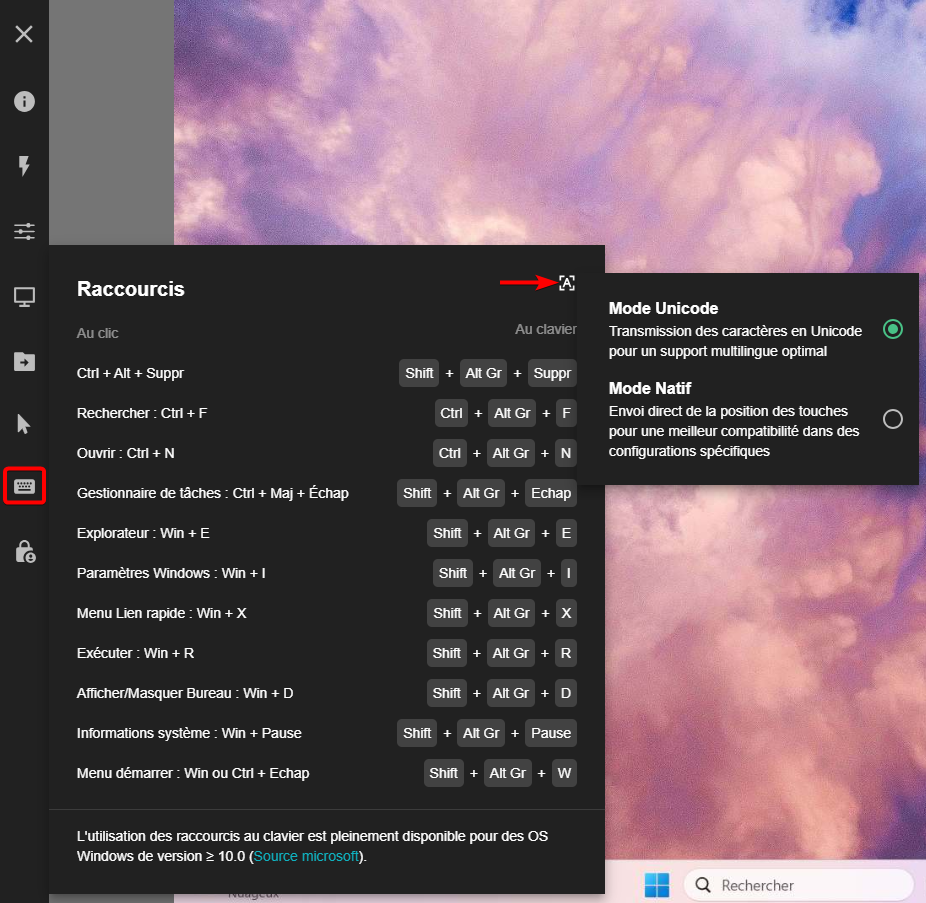
Task: Select the mouse pointer icon in the sidebar
Action: (23, 423)
